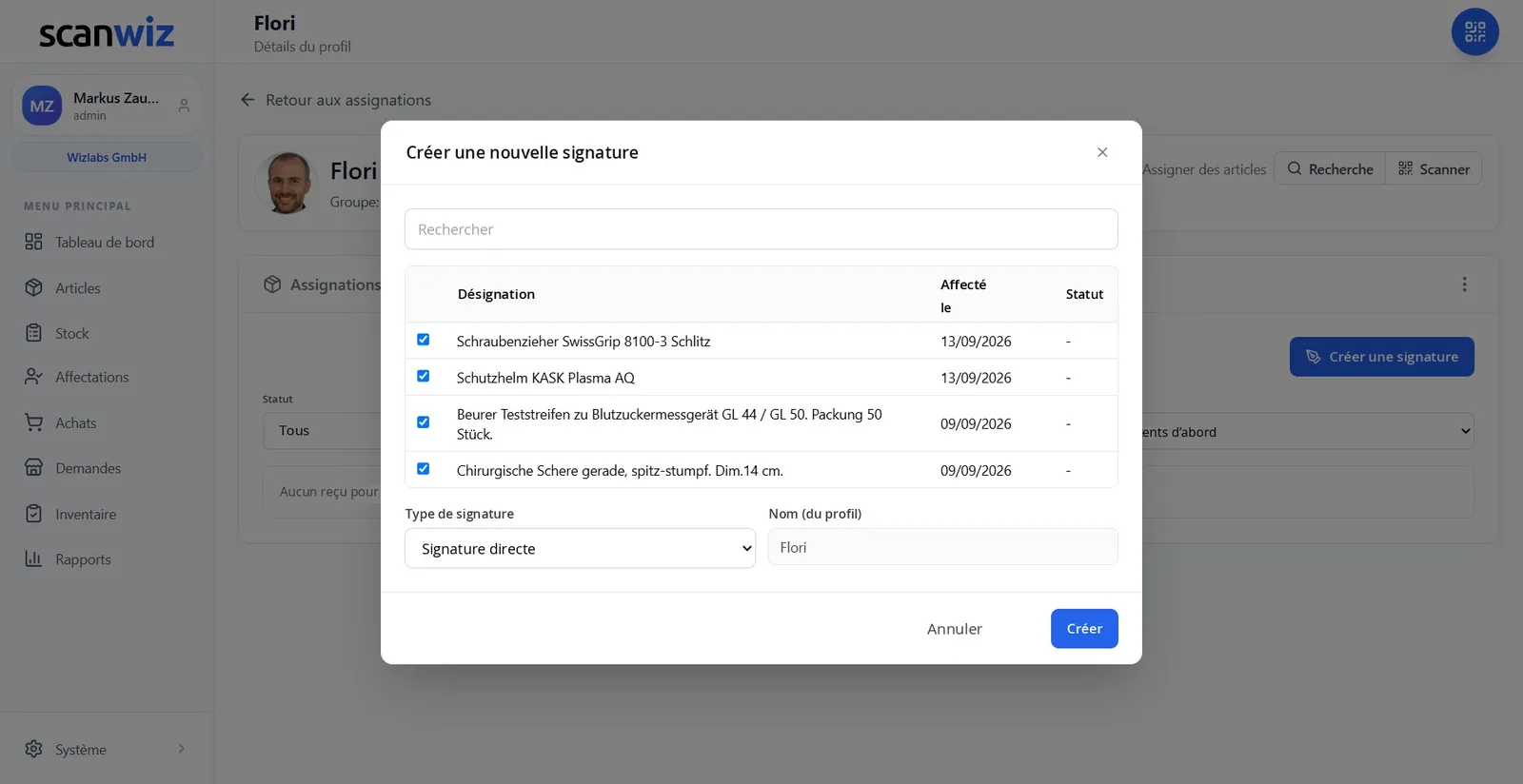Click the Système gear icon

click(33, 749)
